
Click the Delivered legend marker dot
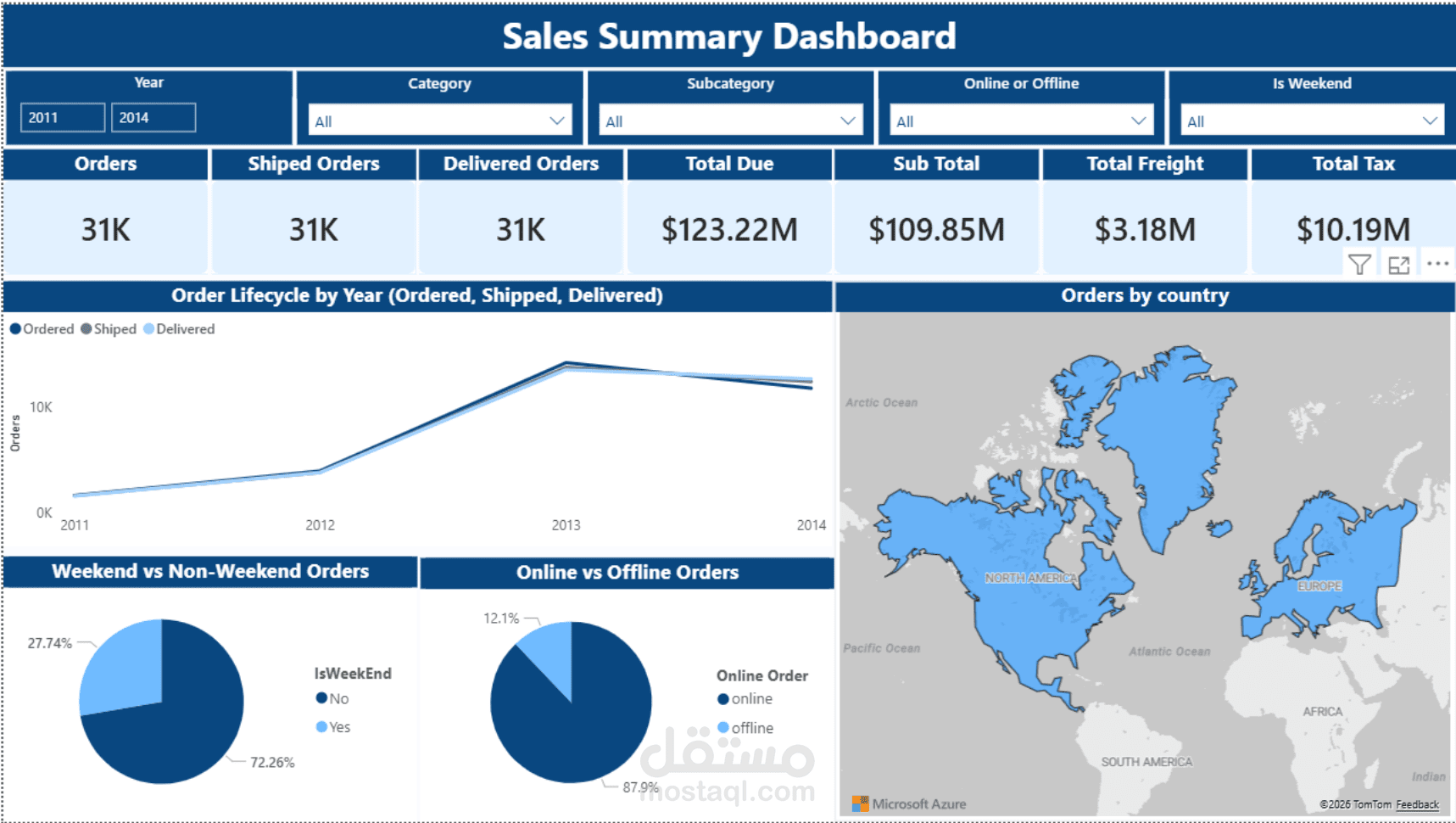pyautogui.click(x=149, y=329)
